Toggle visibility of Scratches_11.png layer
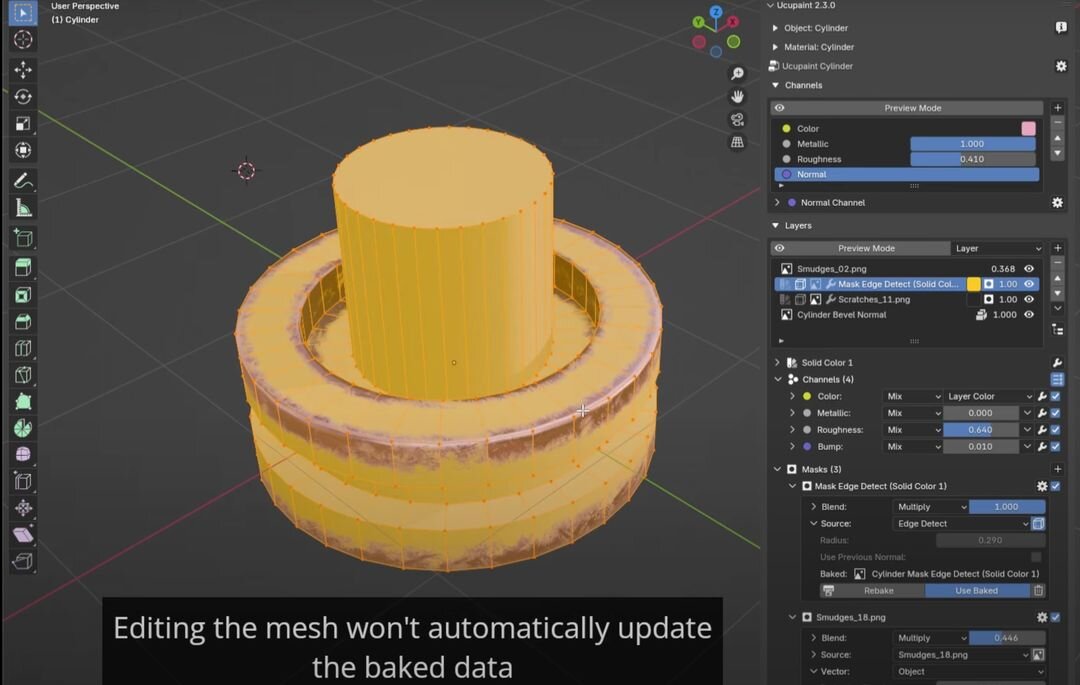This screenshot has width=1080, height=685. click(1029, 299)
